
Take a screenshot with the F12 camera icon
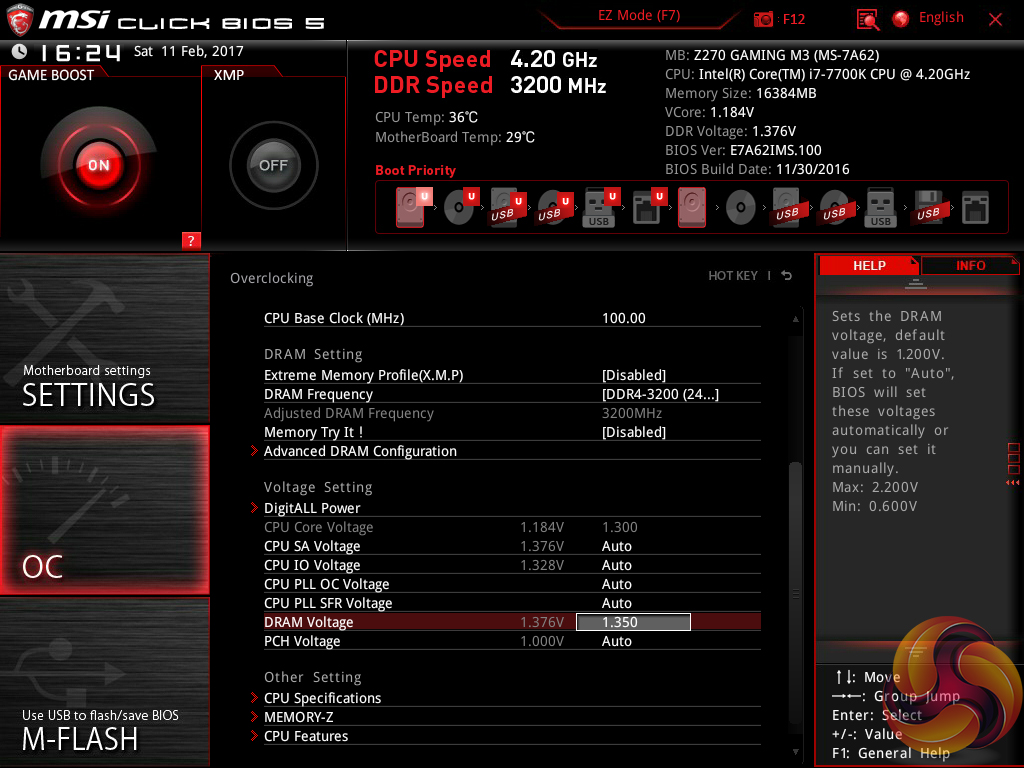click(x=763, y=19)
